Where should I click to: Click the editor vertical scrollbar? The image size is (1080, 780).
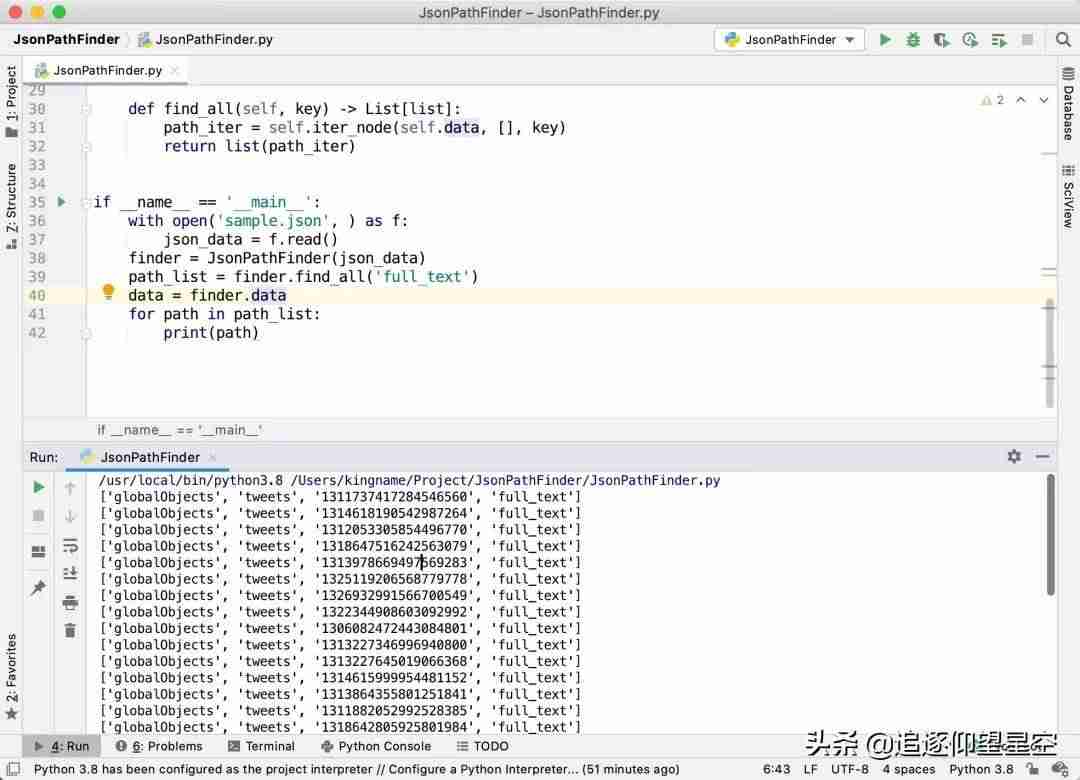point(1049,353)
